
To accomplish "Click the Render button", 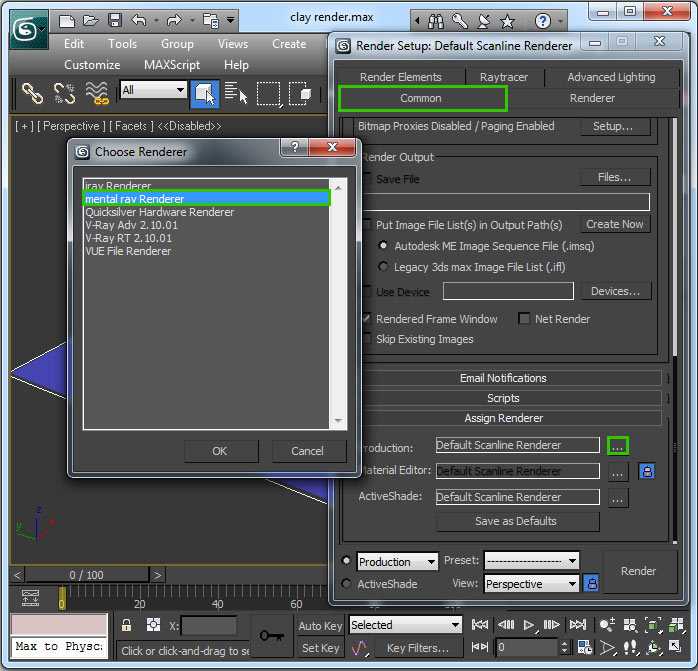I will 638,571.
